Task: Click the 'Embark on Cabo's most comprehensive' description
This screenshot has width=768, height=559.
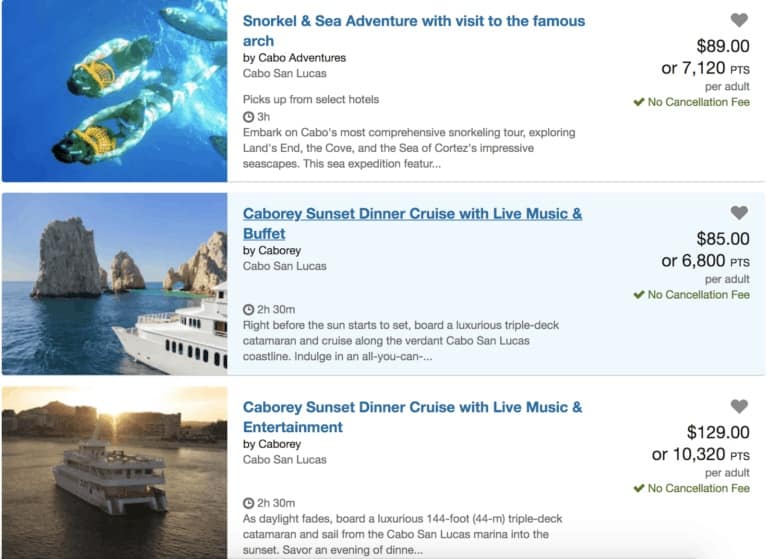Action: point(409,148)
